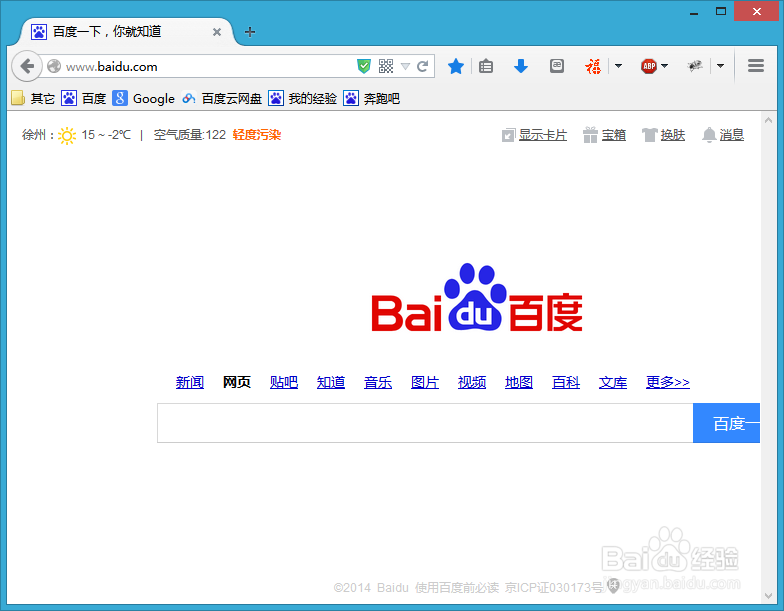Open the Google bookmark
The height and width of the screenshot is (611, 784).
coord(144,98)
